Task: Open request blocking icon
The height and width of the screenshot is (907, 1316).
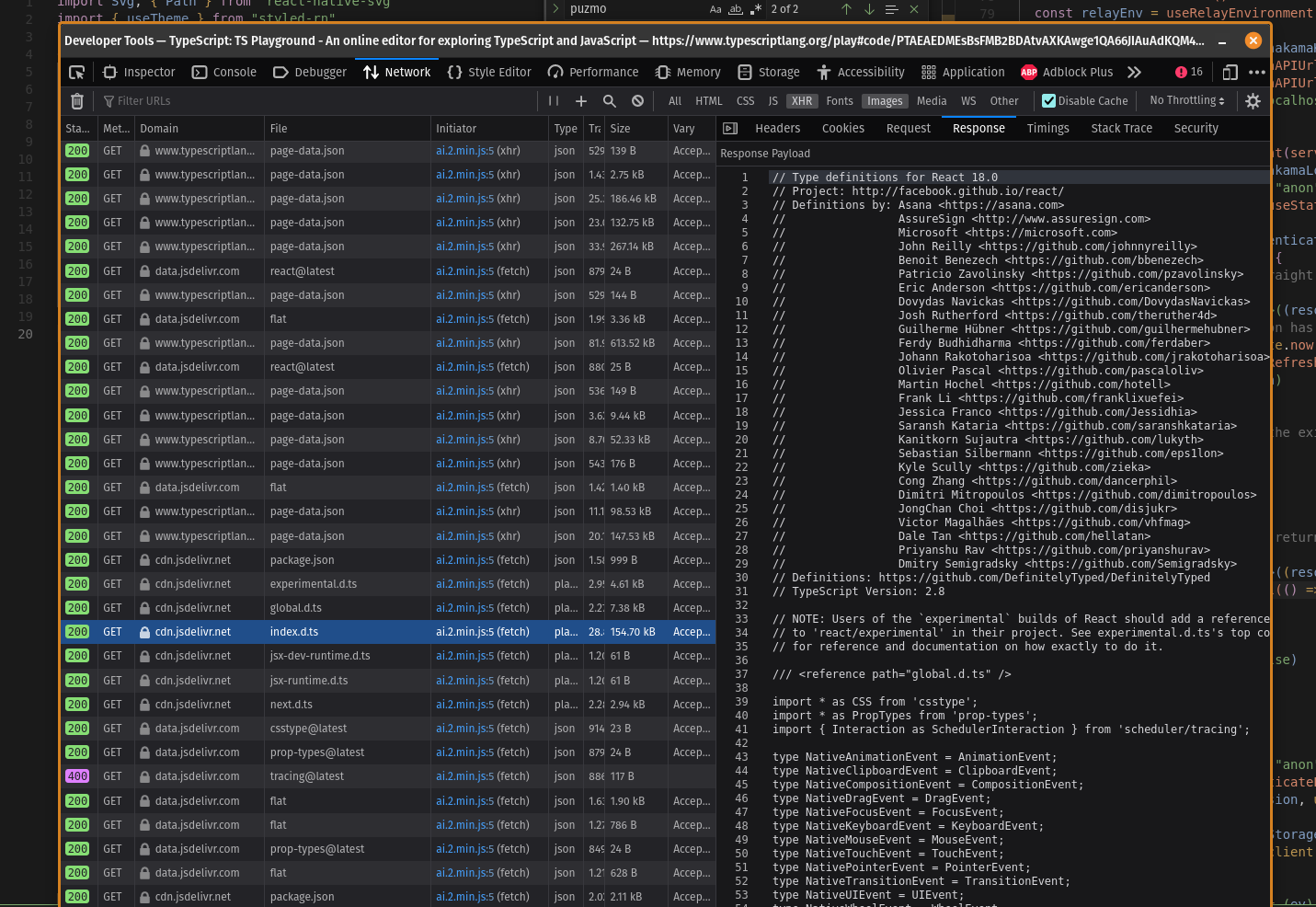Action: (637, 101)
